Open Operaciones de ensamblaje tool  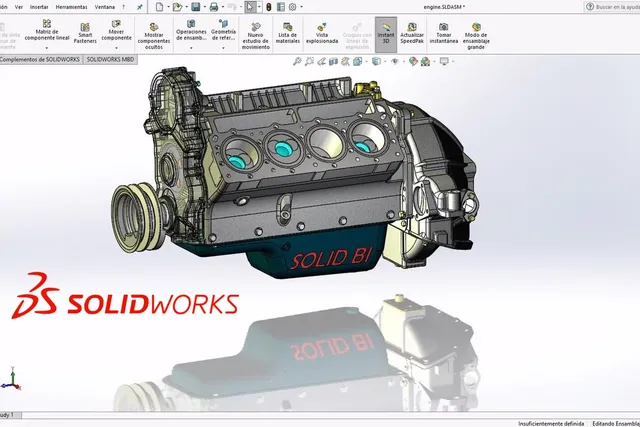click(x=191, y=31)
